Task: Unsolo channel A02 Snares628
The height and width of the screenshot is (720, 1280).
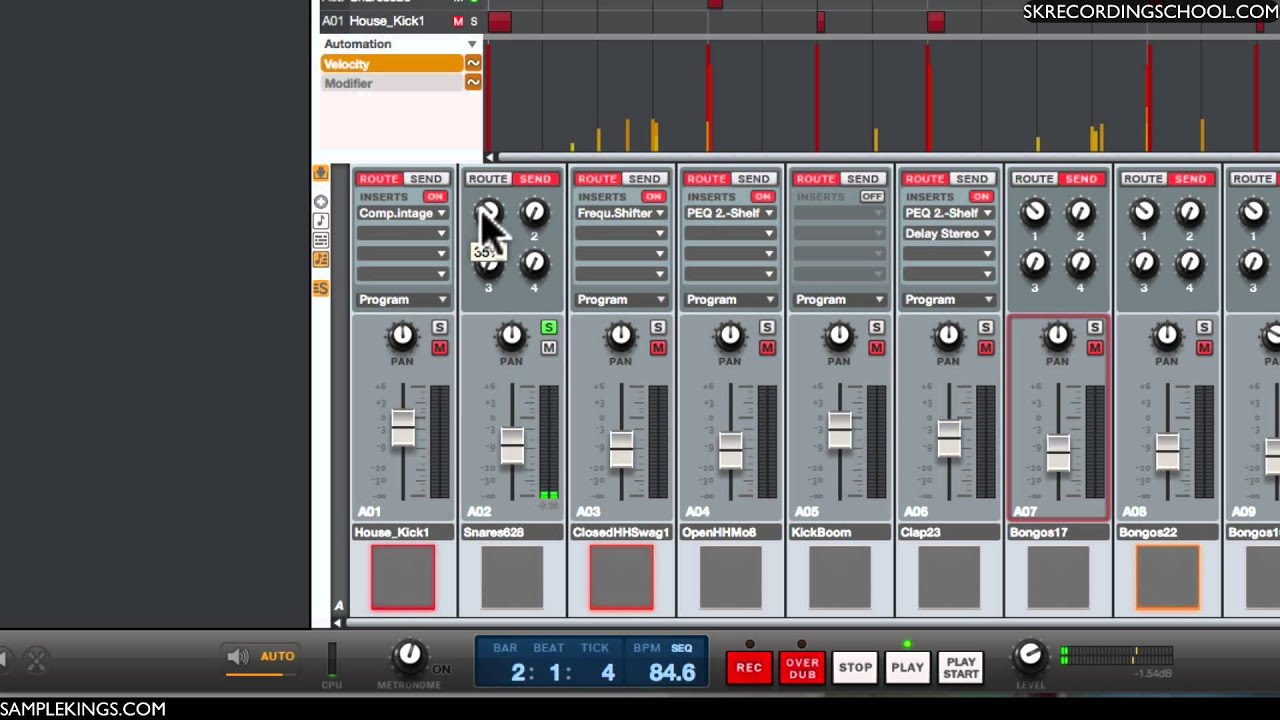Action: 548,328
